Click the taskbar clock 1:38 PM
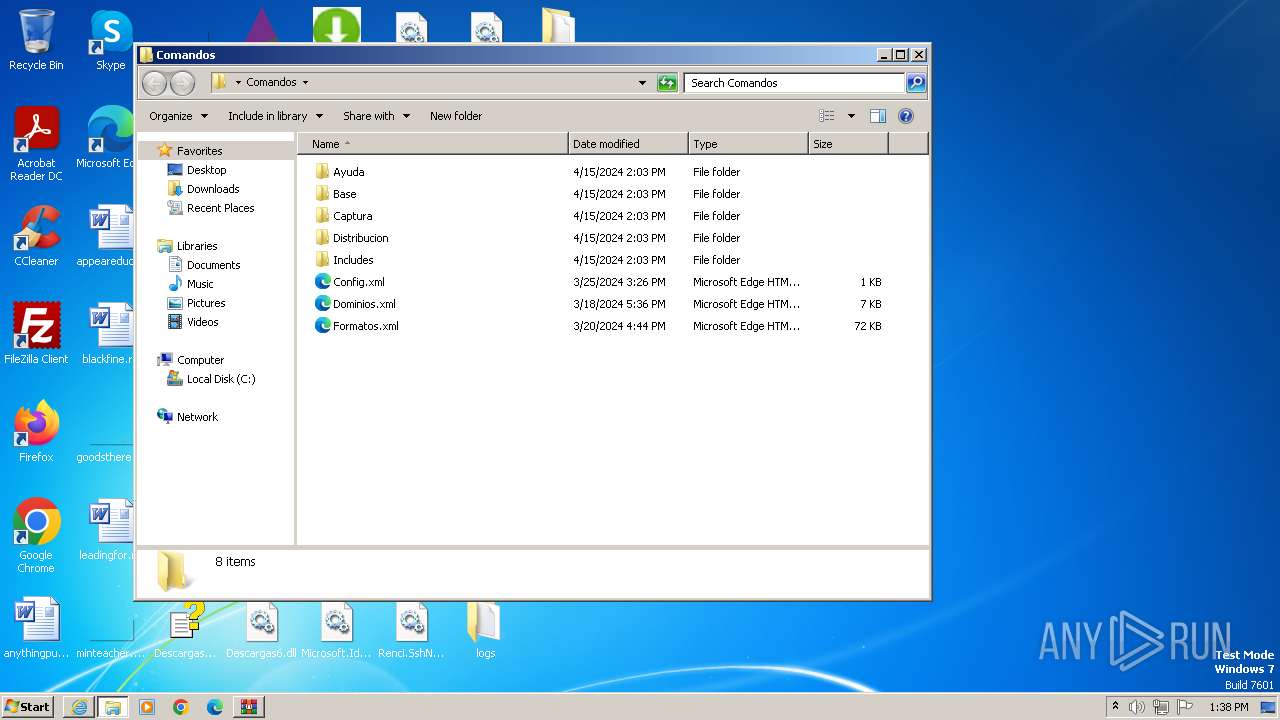1280x720 pixels. click(x=1228, y=707)
